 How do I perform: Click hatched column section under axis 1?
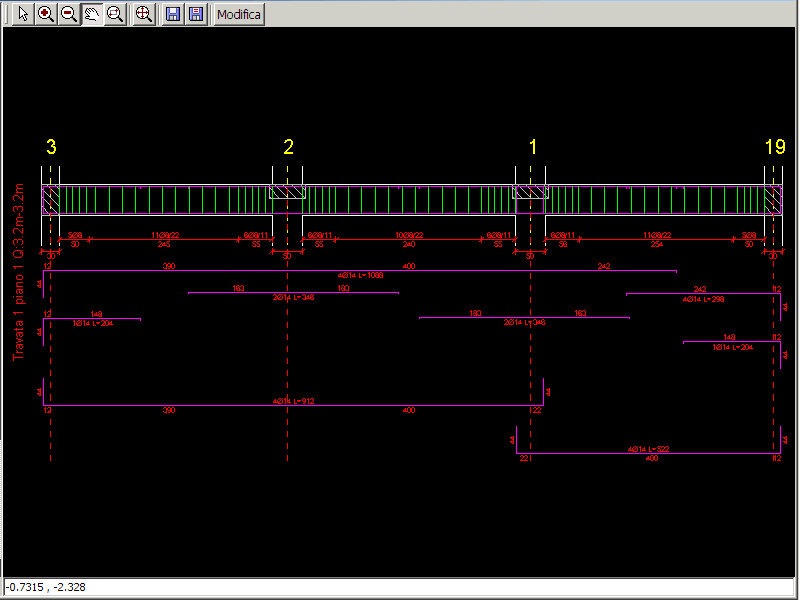click(529, 192)
